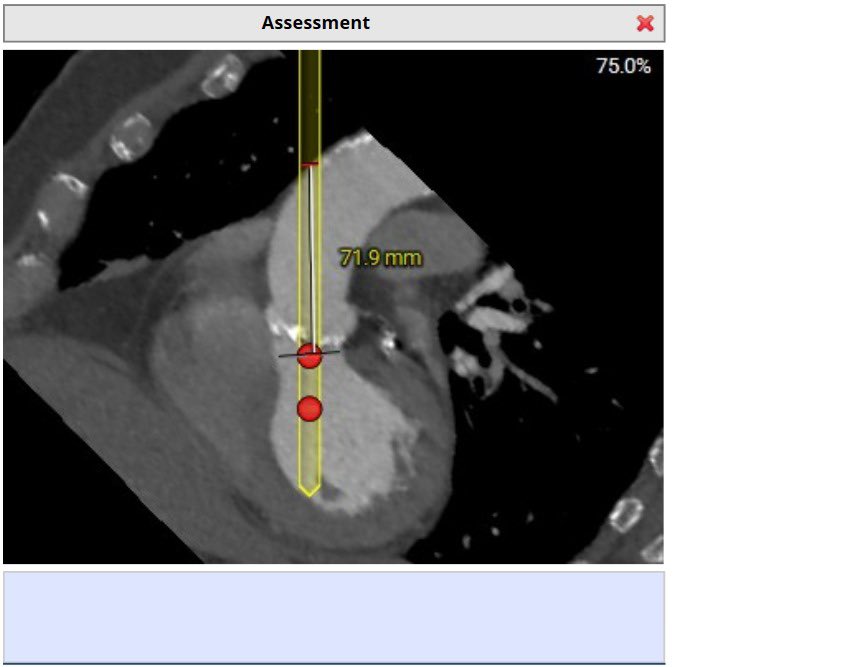Screen dimensions: 867x667
Task: Select the upper red marker on the annulus line
Action: click(x=310, y=356)
